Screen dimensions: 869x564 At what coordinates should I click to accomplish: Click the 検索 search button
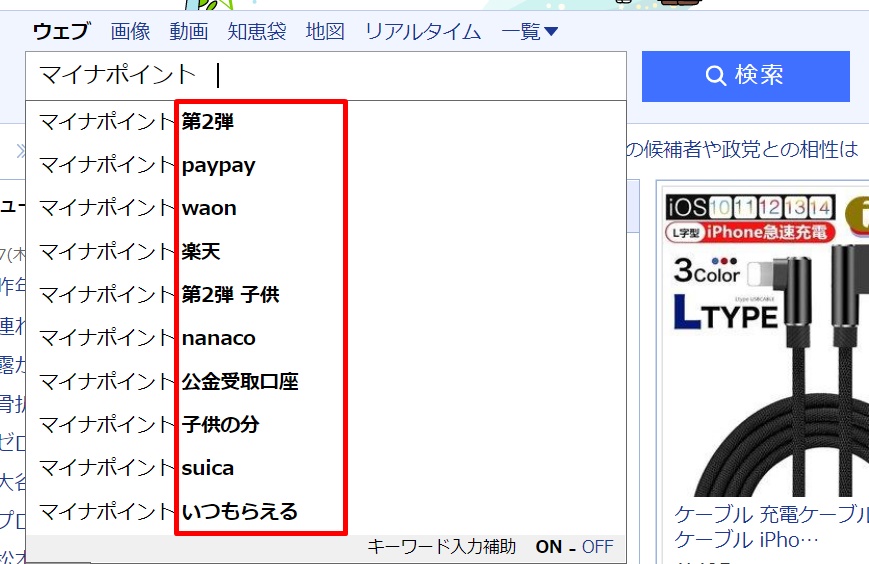coord(745,76)
